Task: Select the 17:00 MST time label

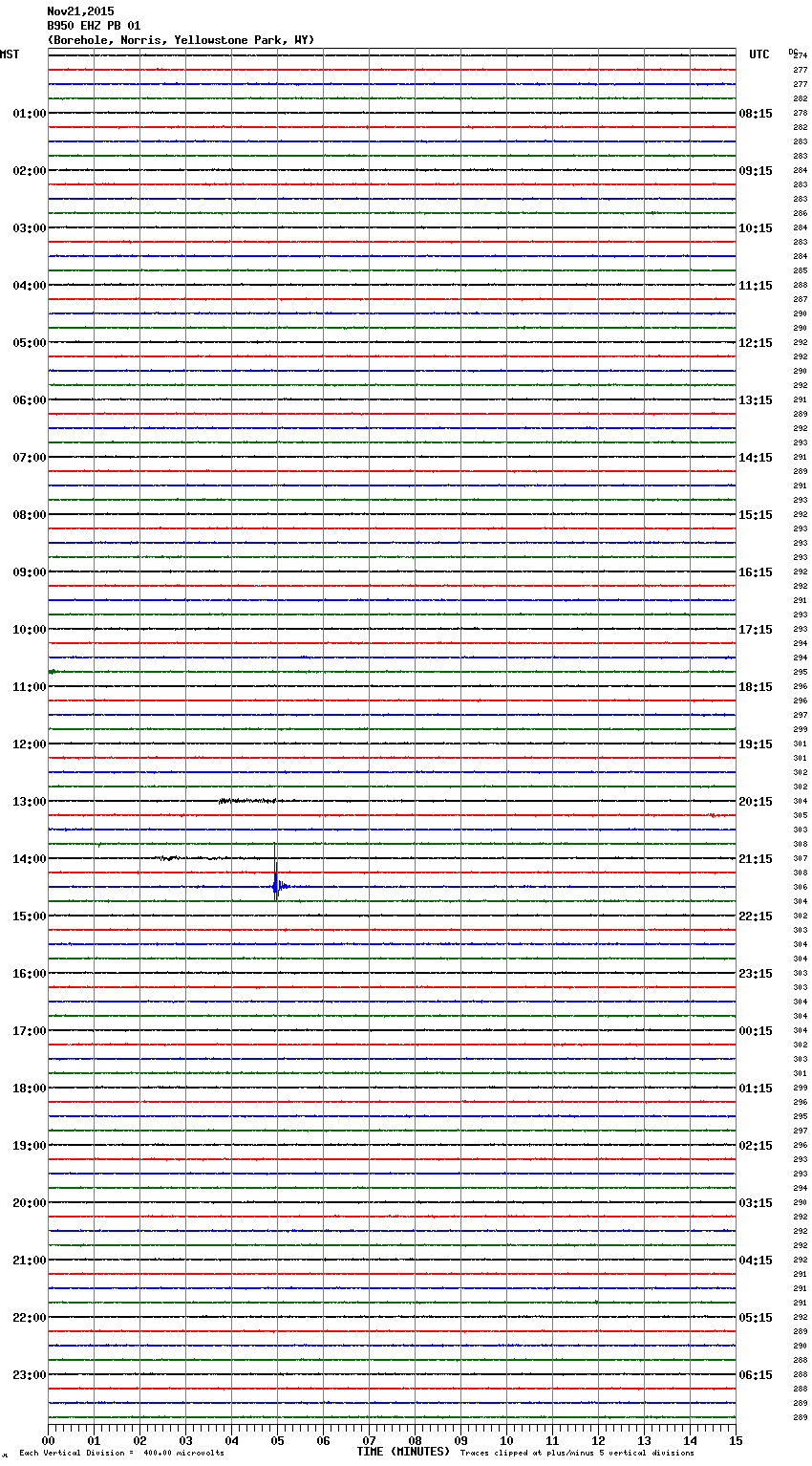Action: pyautogui.click(x=30, y=1031)
